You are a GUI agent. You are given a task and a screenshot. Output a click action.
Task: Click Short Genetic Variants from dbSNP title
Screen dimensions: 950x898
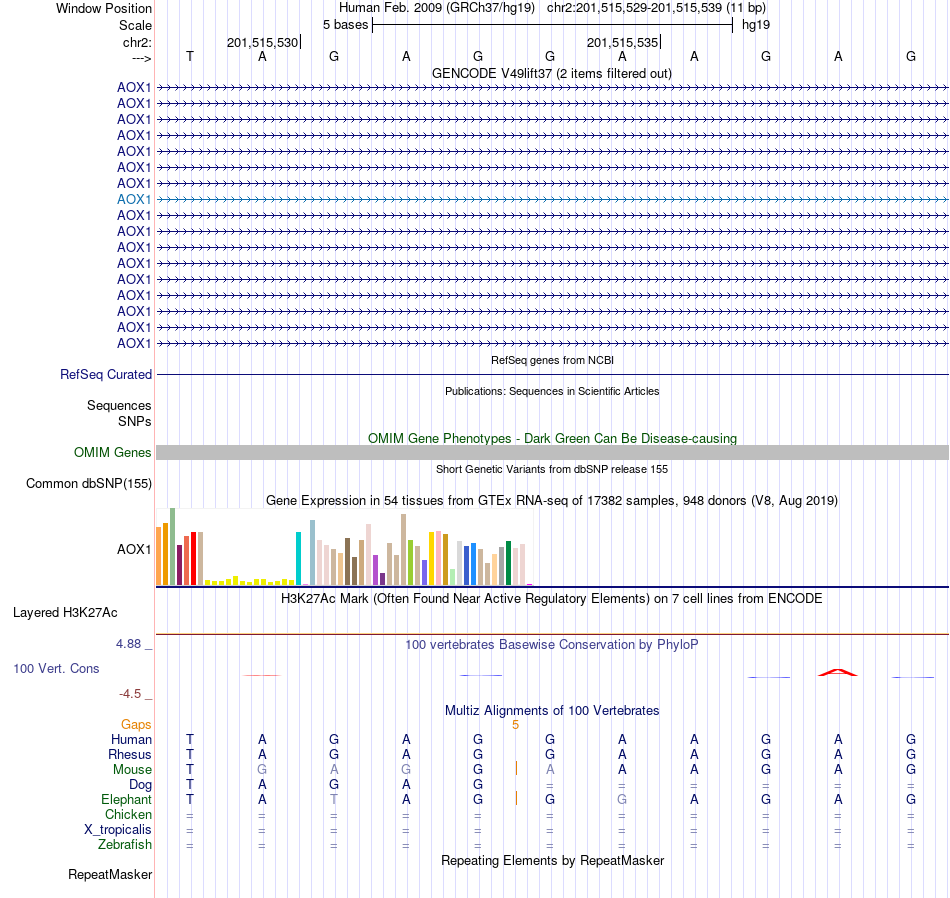[552, 469]
